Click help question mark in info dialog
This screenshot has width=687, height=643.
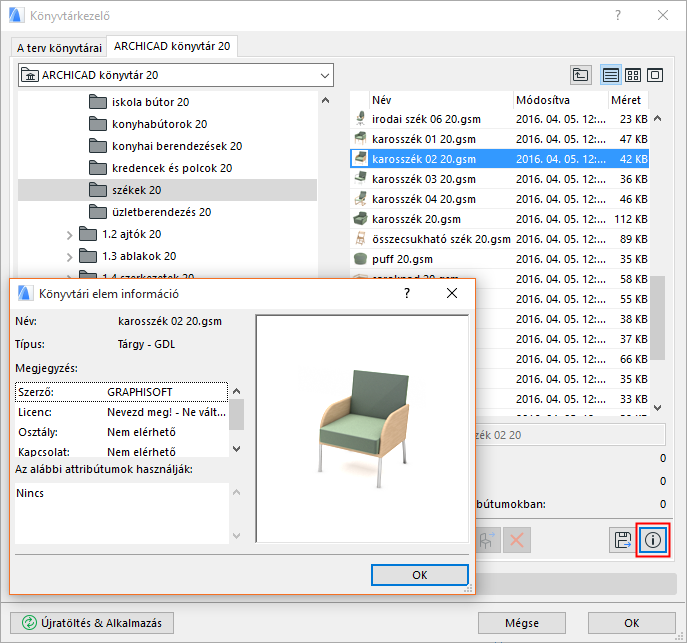pos(407,293)
